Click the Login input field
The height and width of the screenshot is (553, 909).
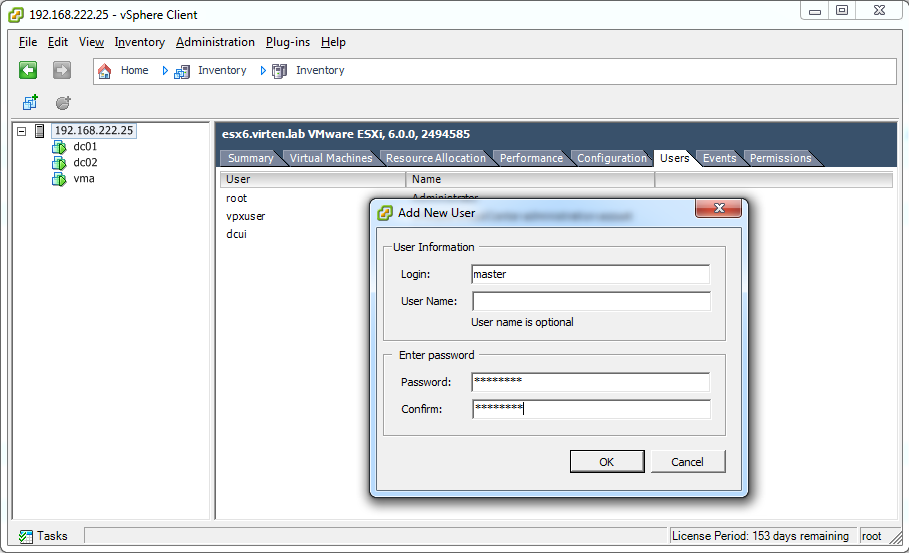tap(591, 275)
